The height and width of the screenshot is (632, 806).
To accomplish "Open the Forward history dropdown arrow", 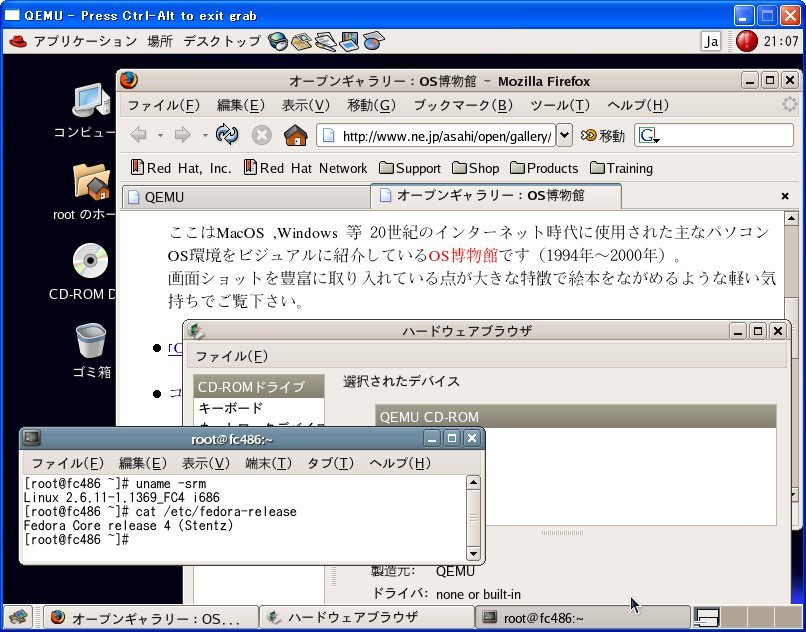I will pos(205,136).
